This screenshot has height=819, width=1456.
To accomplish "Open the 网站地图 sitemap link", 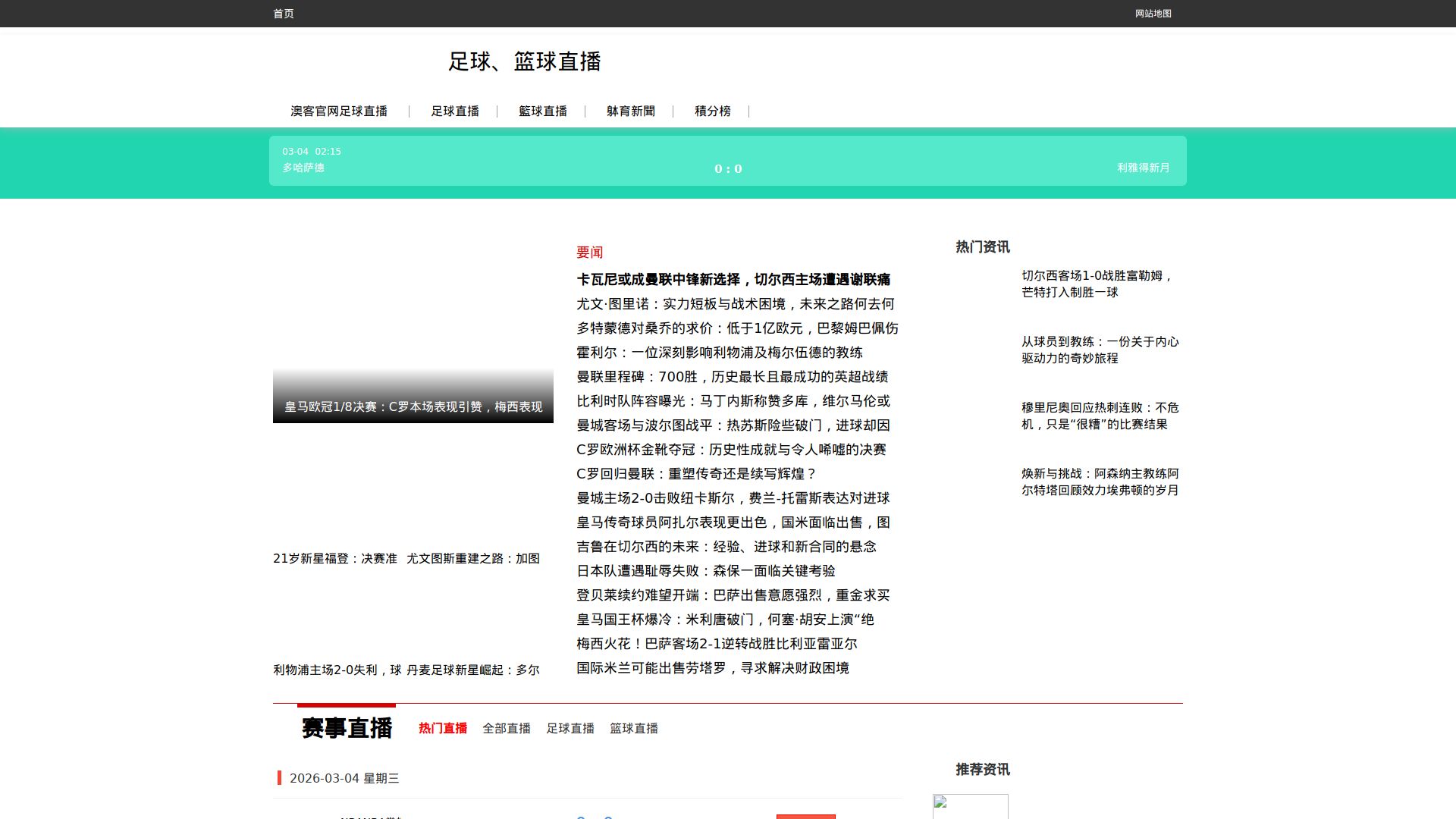I will (1153, 14).
